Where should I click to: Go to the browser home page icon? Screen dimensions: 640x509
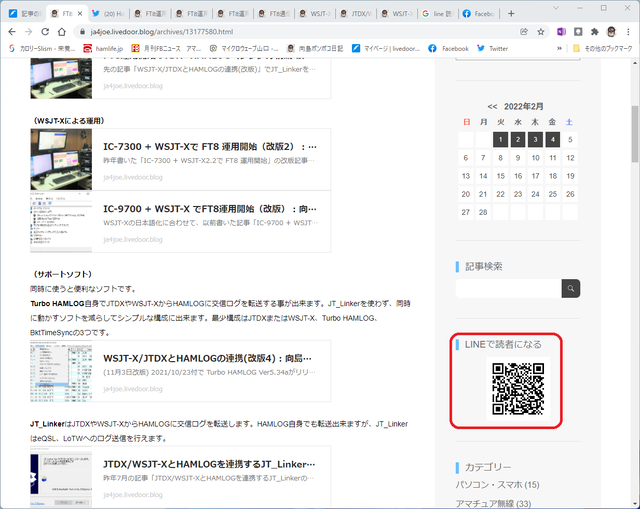point(61,31)
